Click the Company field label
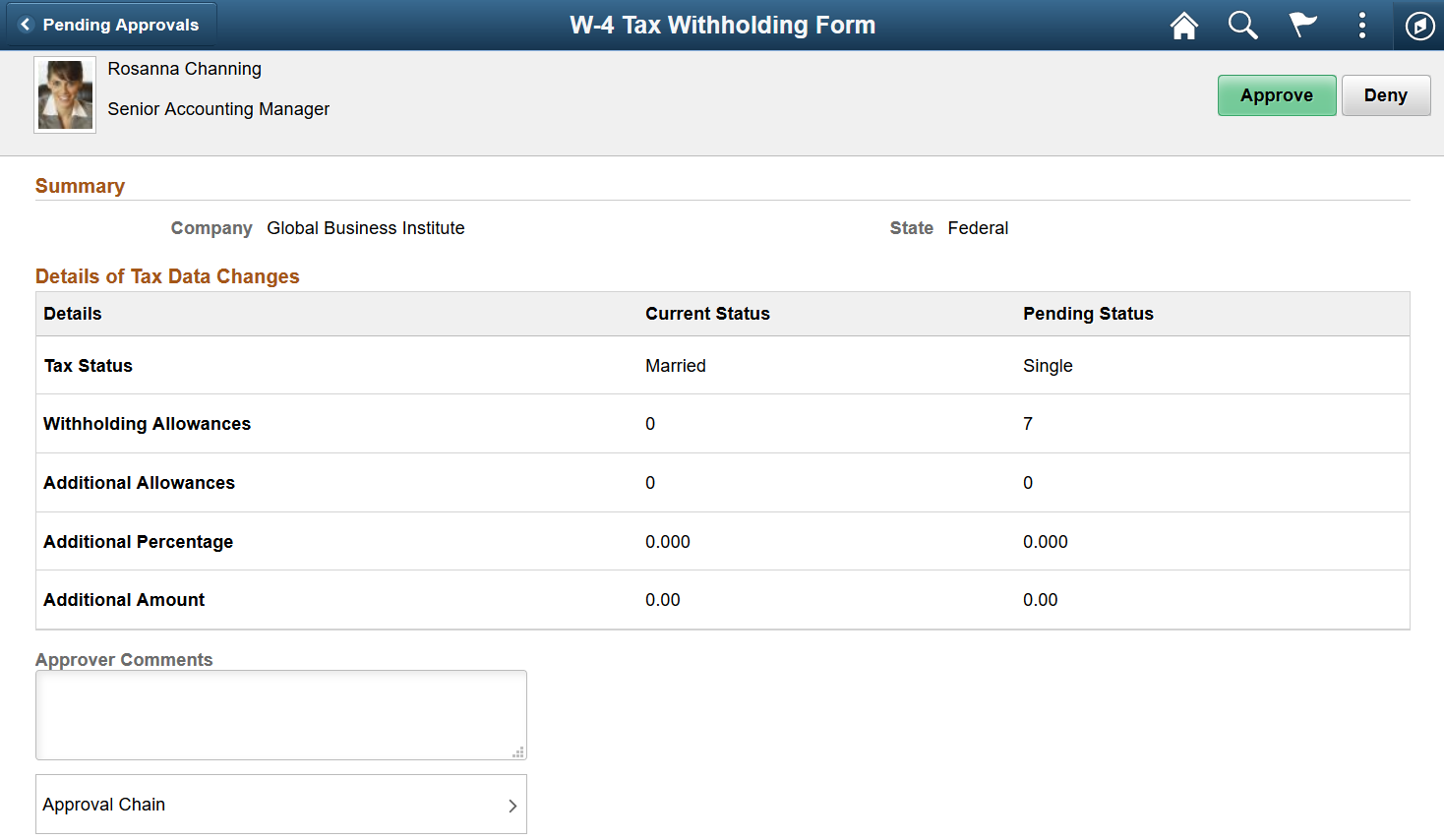 click(x=211, y=228)
